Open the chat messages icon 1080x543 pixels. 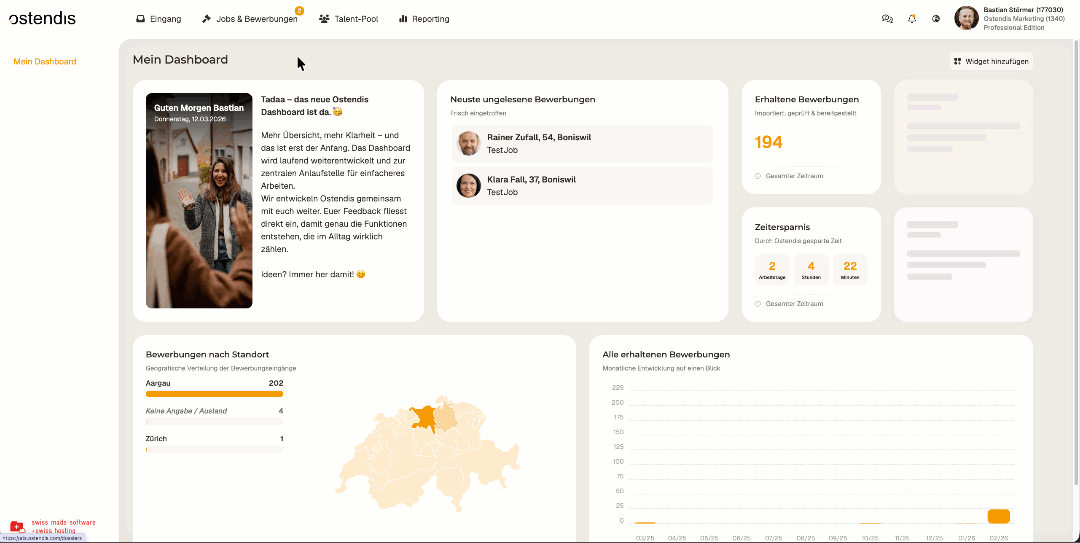coord(887,19)
